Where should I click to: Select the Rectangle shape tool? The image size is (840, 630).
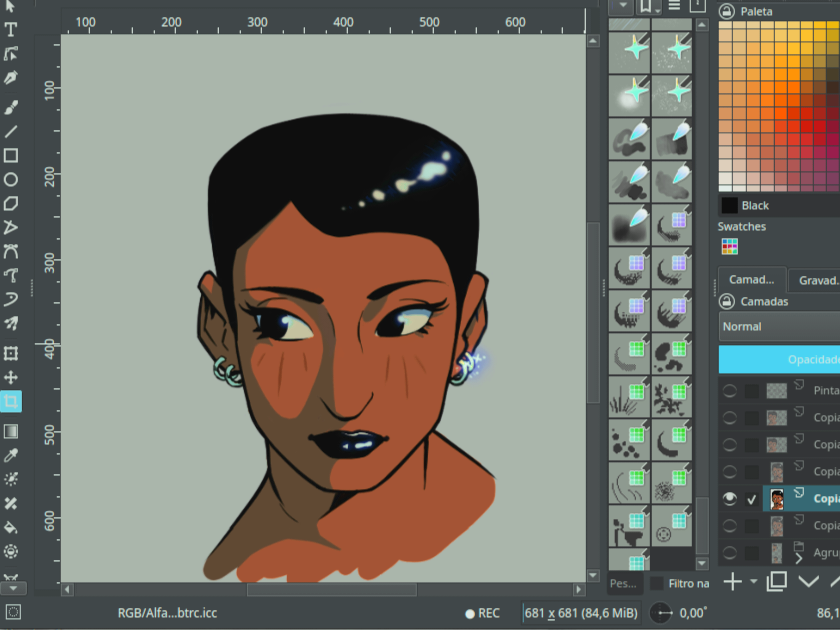[x=11, y=156]
